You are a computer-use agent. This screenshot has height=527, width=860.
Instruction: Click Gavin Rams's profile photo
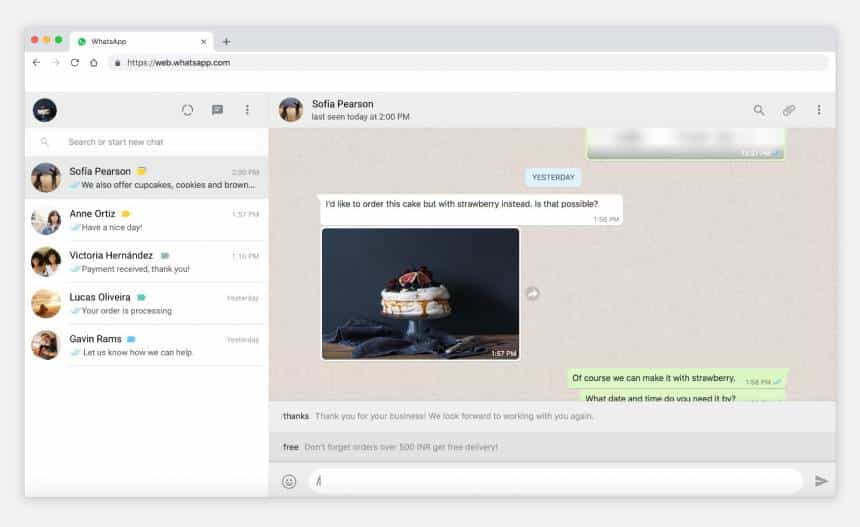pyautogui.click(x=46, y=345)
